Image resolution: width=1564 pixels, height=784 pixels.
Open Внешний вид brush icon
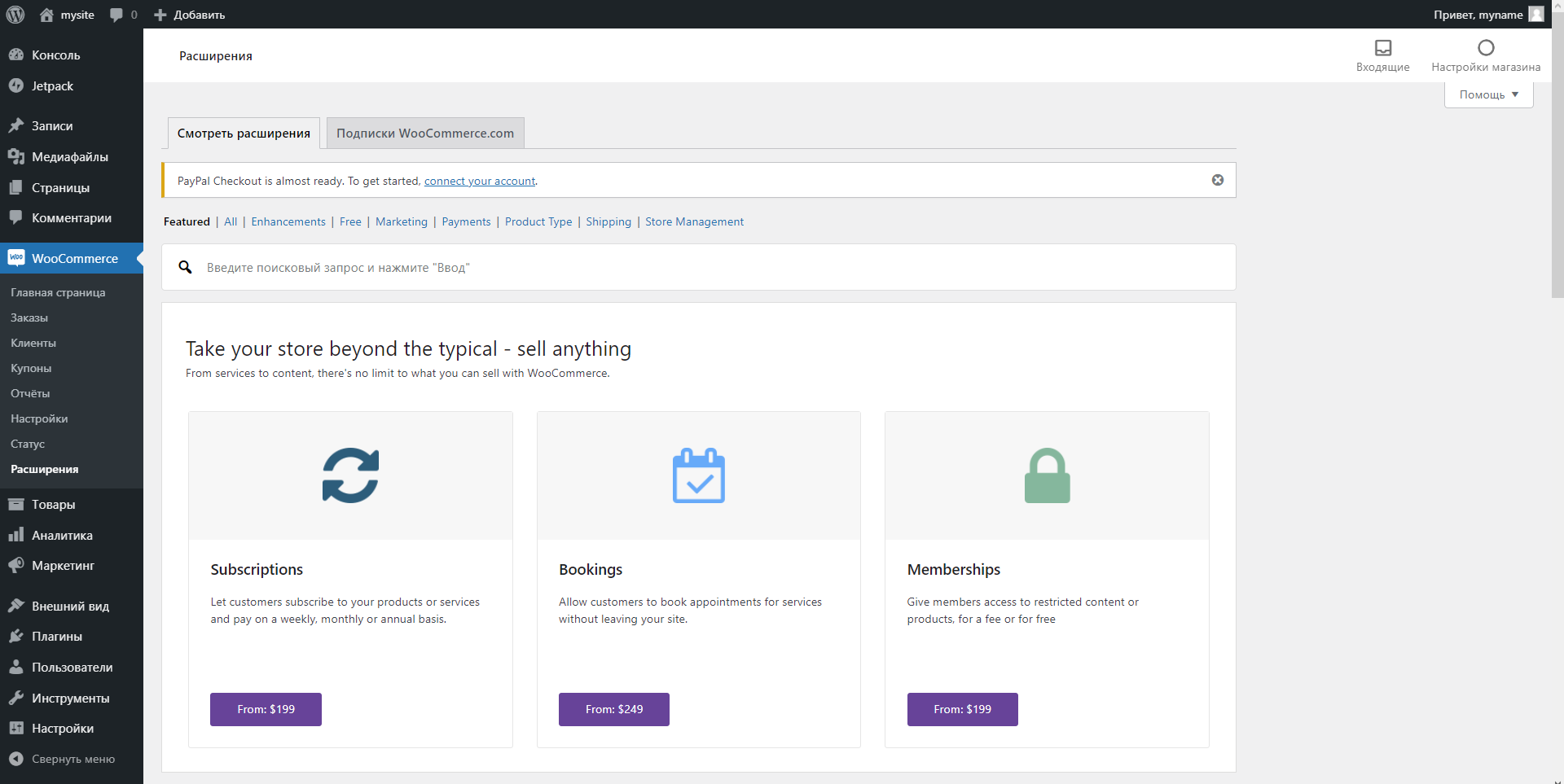[x=15, y=606]
